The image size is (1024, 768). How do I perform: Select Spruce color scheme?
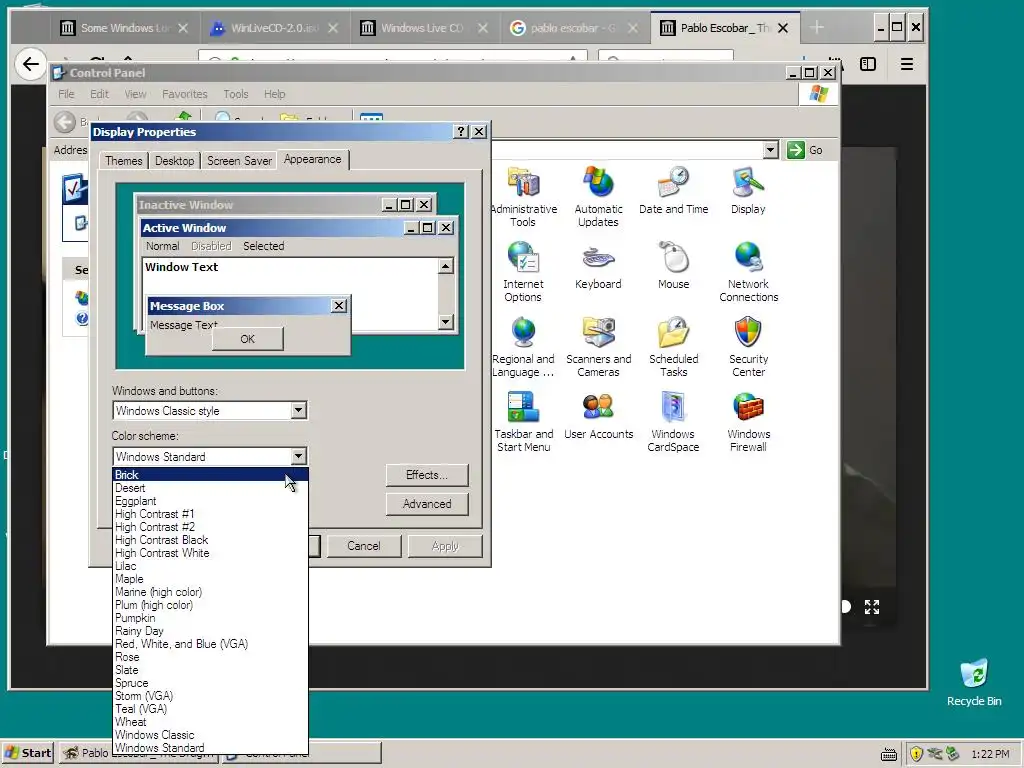pyautogui.click(x=210, y=683)
